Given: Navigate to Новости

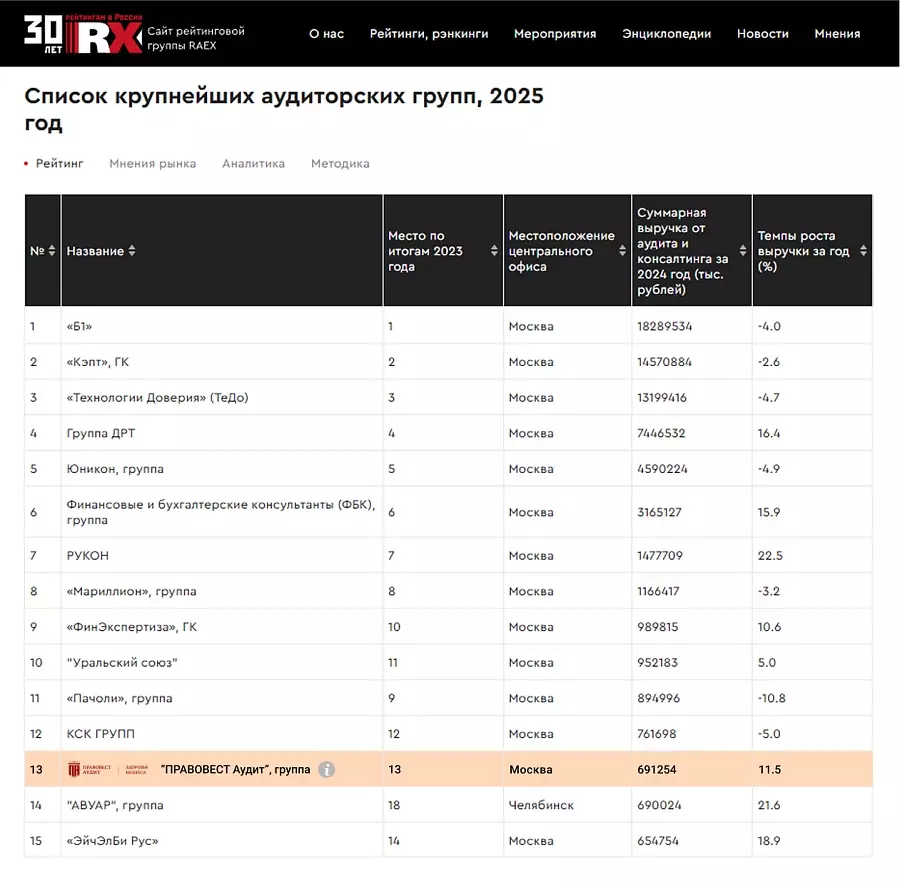Looking at the screenshot, I should [762, 34].
